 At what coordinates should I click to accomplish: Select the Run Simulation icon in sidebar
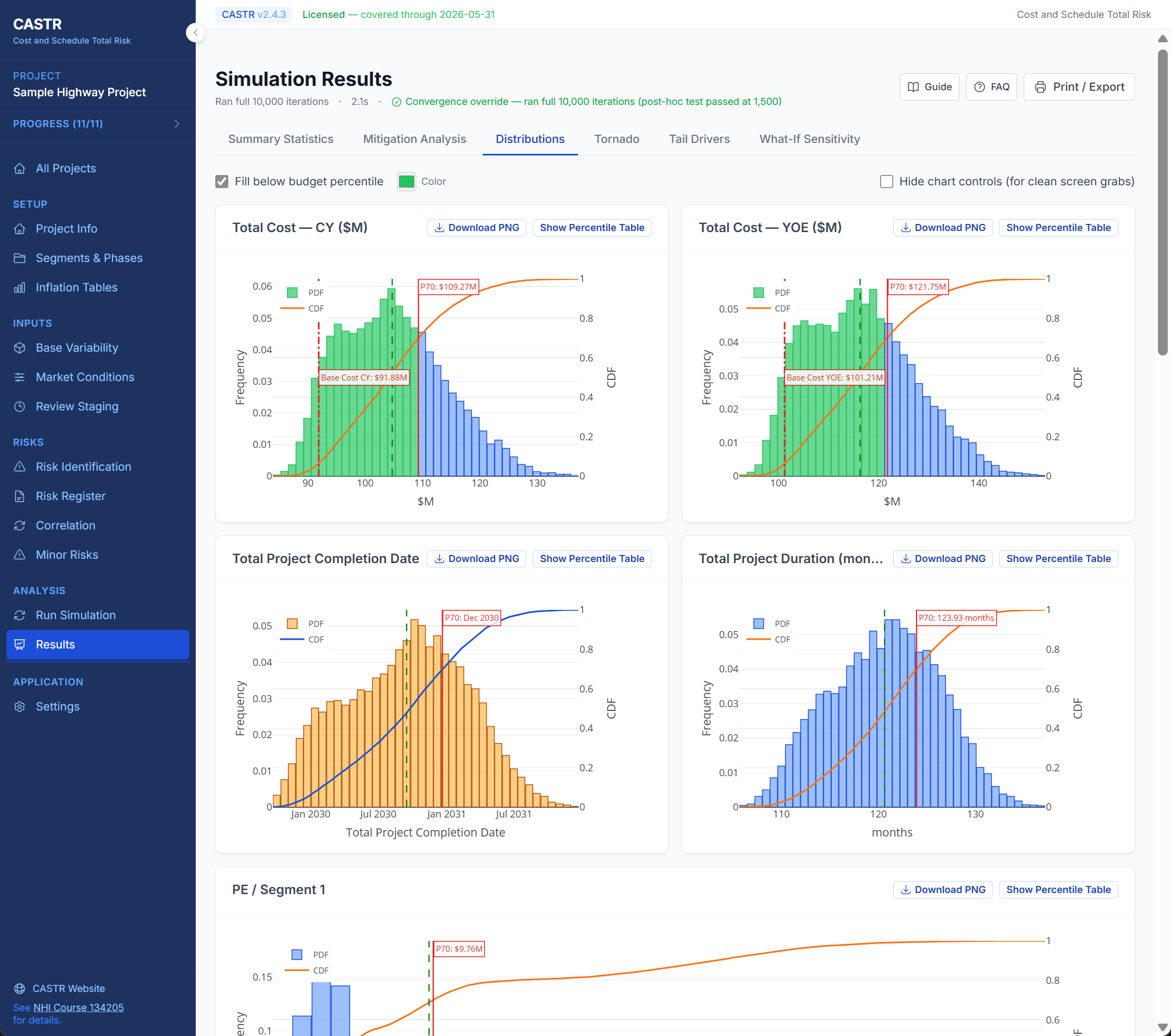pos(21,615)
